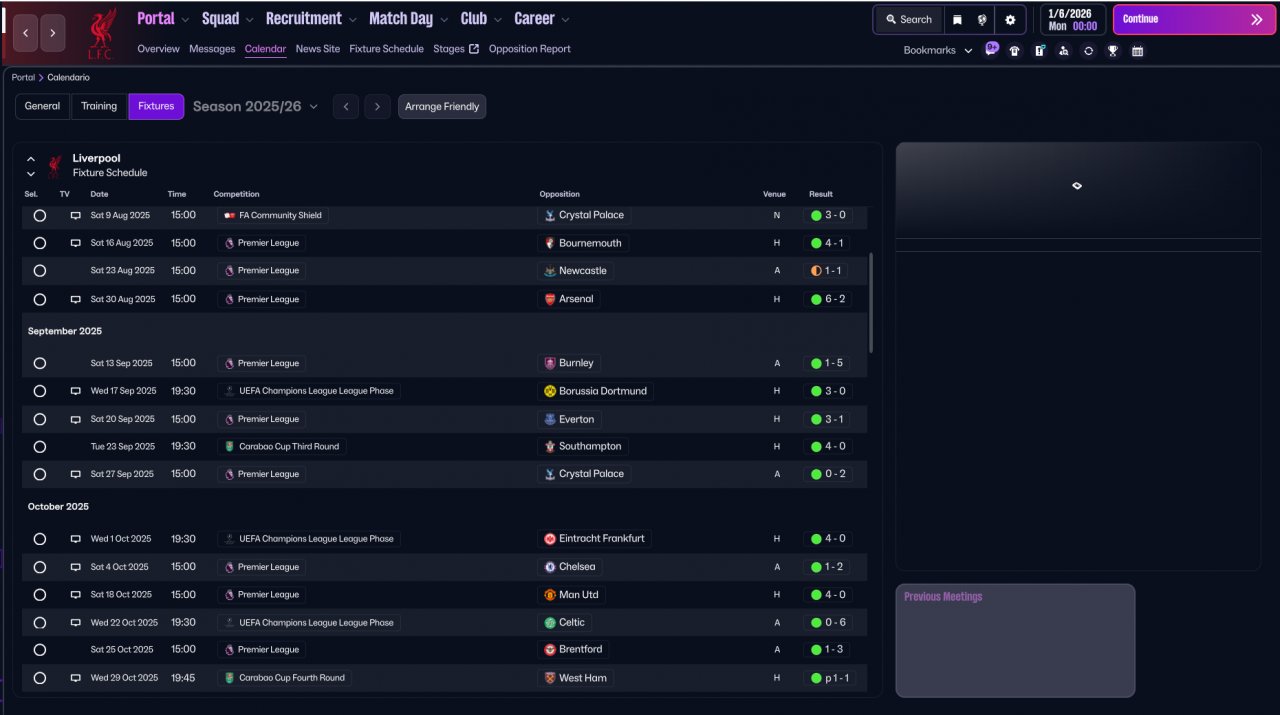The height and width of the screenshot is (715, 1280).
Task: Switch to the Training tab
Action: point(99,106)
